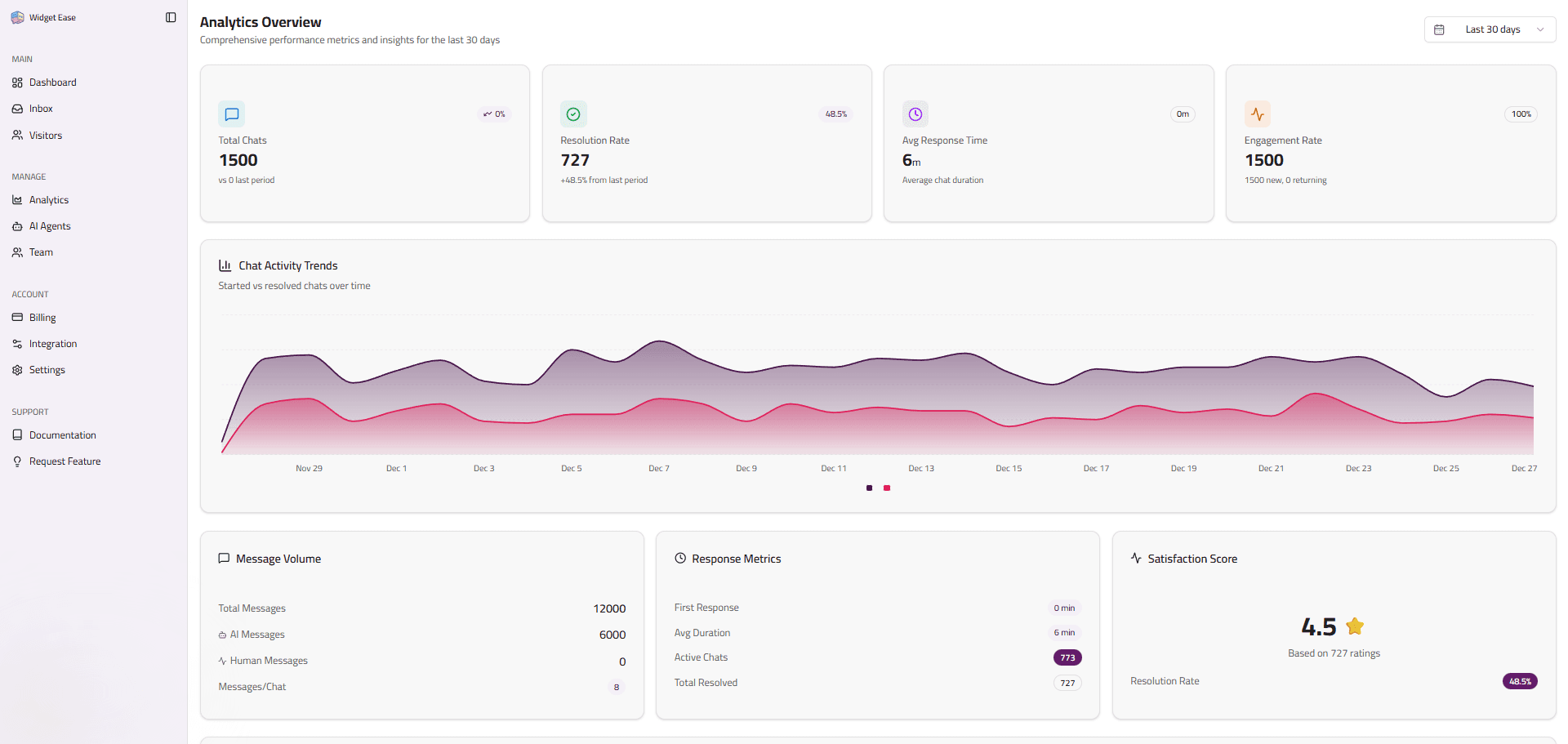Click the calendar icon in date selector
This screenshot has width=1568, height=744.
1439,29
